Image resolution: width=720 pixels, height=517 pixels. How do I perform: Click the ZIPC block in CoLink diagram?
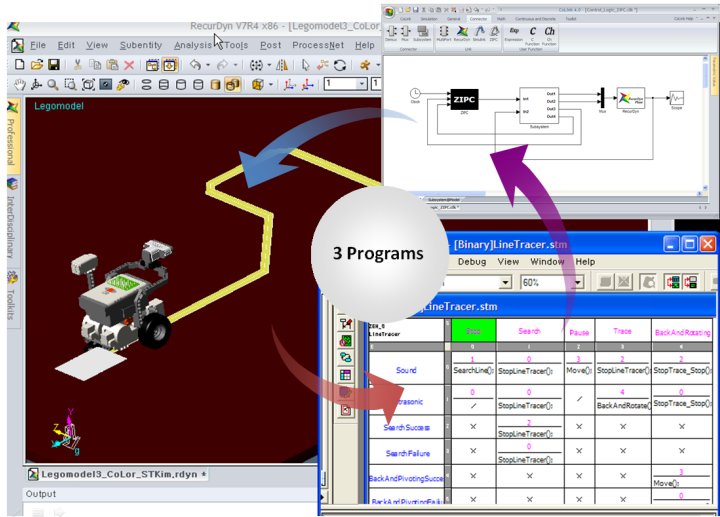(464, 99)
